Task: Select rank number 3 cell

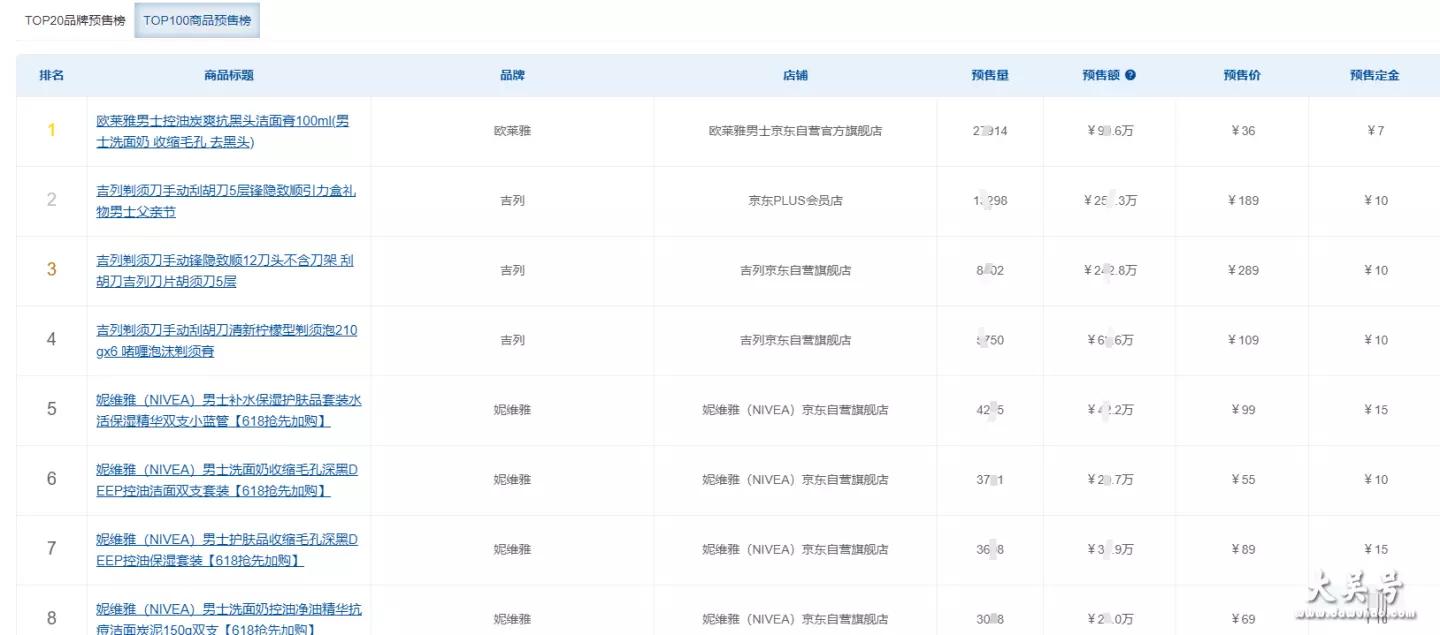Action: pos(52,270)
